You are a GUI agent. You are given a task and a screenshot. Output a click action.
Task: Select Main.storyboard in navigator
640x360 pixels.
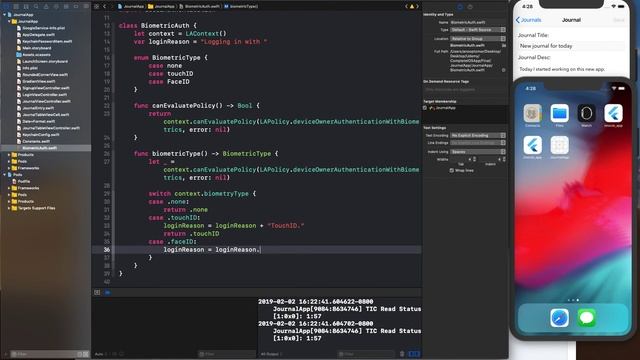click(37, 48)
